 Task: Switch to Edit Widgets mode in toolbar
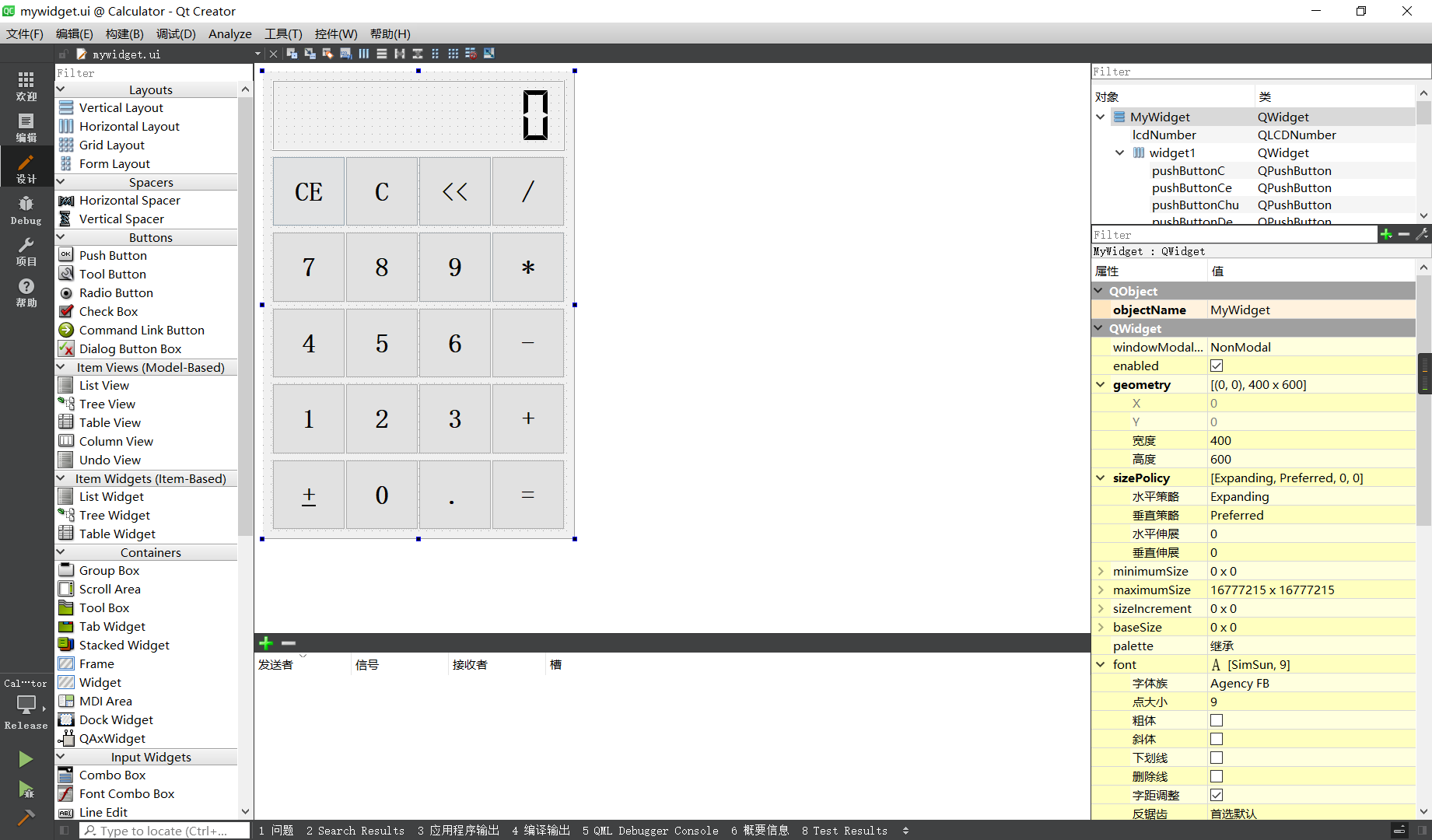coord(292,54)
